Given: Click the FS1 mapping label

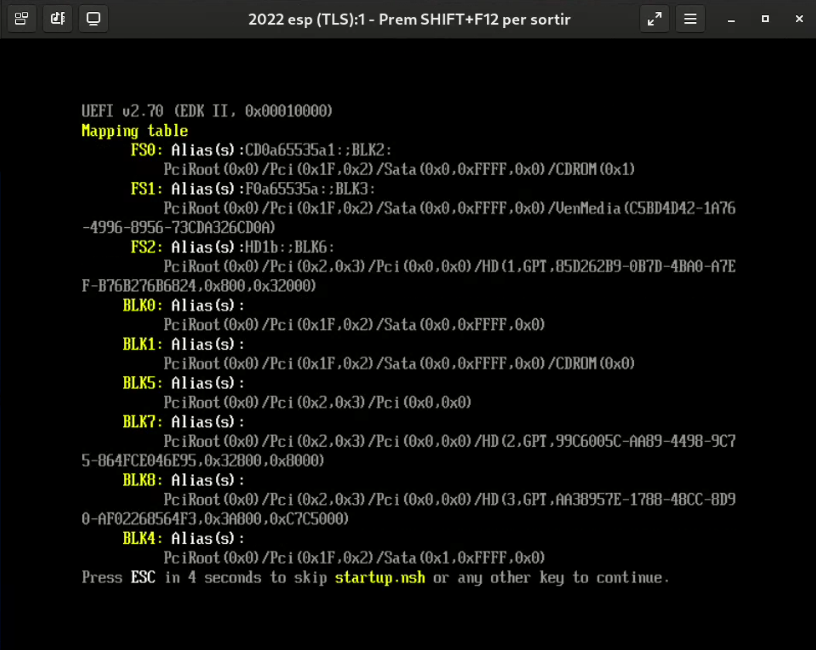Looking at the screenshot, I should 146,188.
